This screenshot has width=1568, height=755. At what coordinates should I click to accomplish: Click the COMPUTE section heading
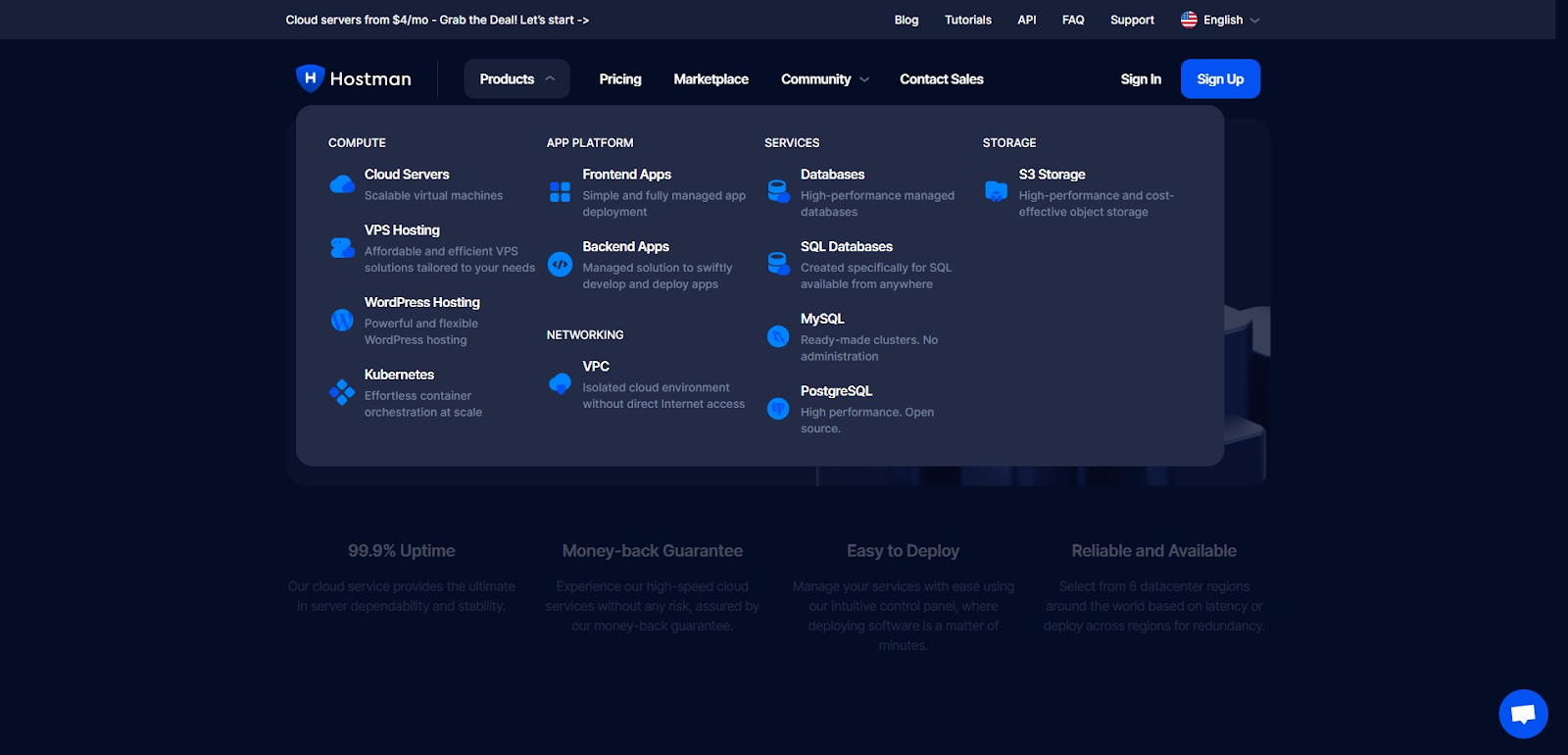[357, 143]
